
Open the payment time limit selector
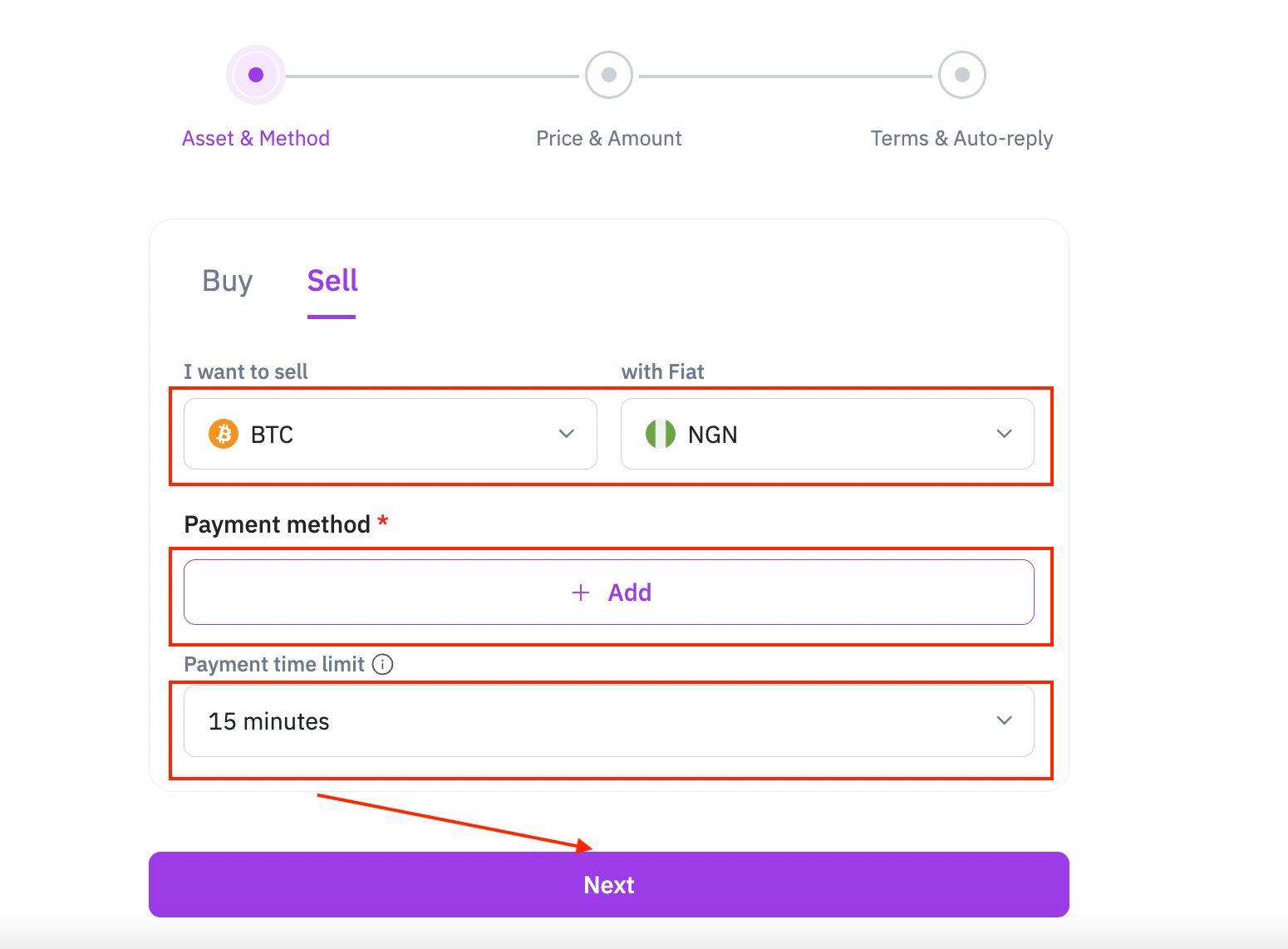pos(609,720)
